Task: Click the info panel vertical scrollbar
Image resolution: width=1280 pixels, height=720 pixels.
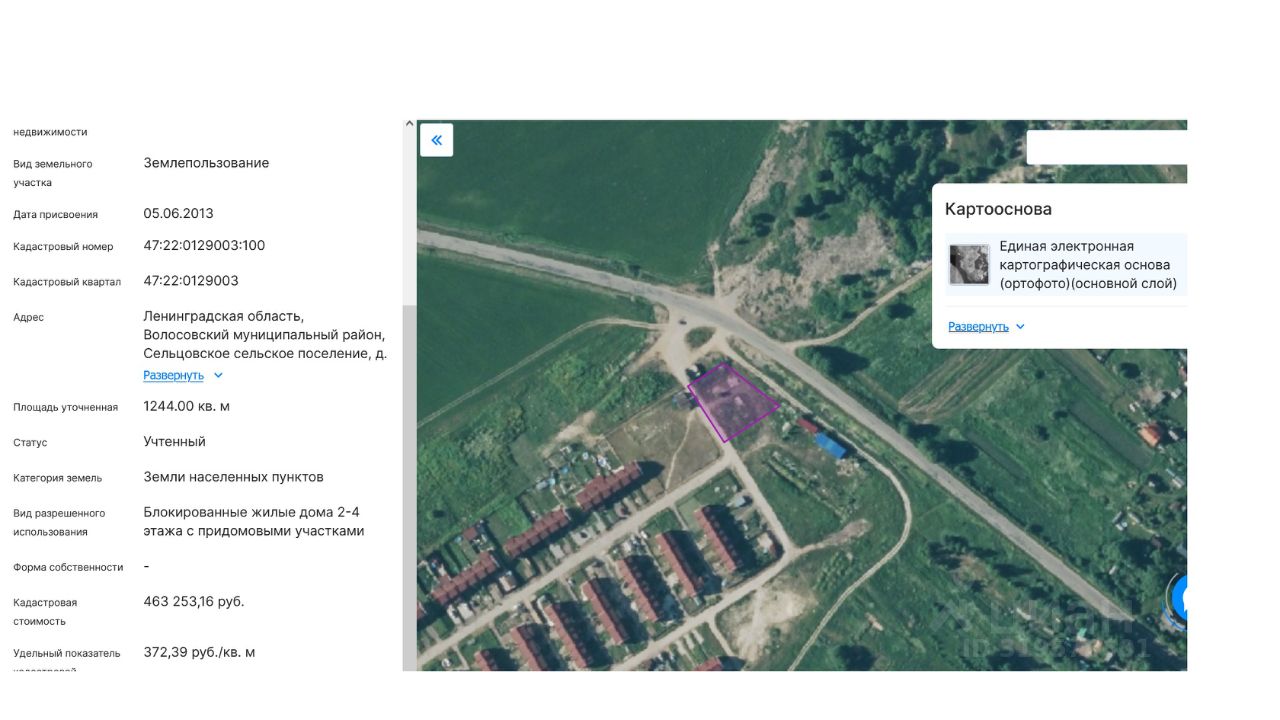Action: [x=409, y=480]
